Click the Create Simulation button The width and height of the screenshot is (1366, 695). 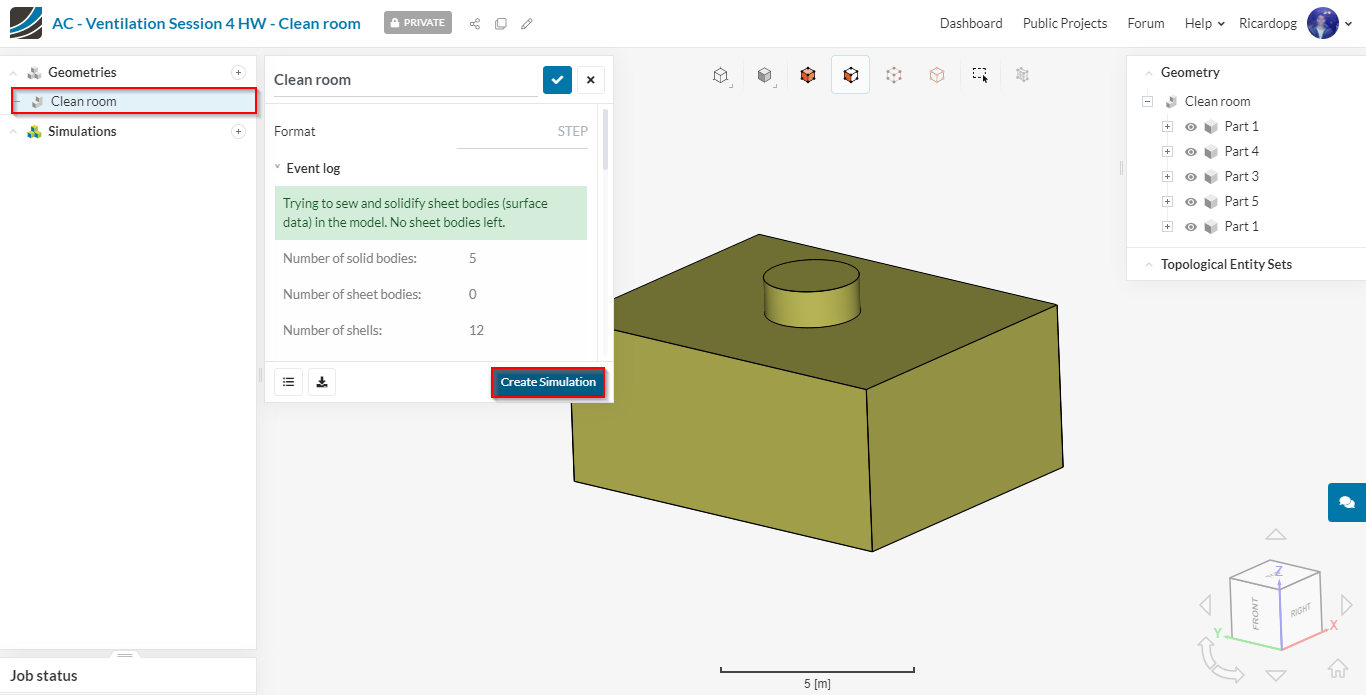tap(548, 382)
